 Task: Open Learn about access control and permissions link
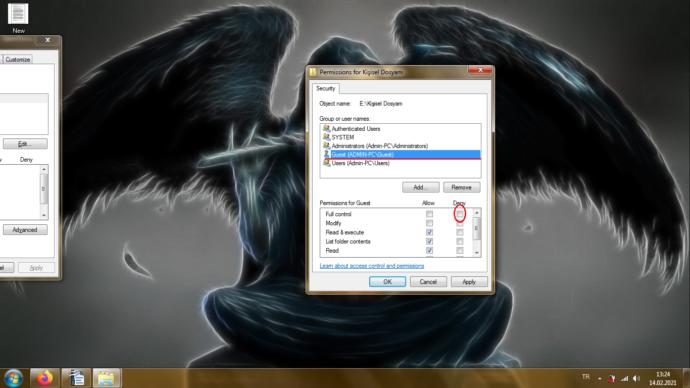[371, 266]
